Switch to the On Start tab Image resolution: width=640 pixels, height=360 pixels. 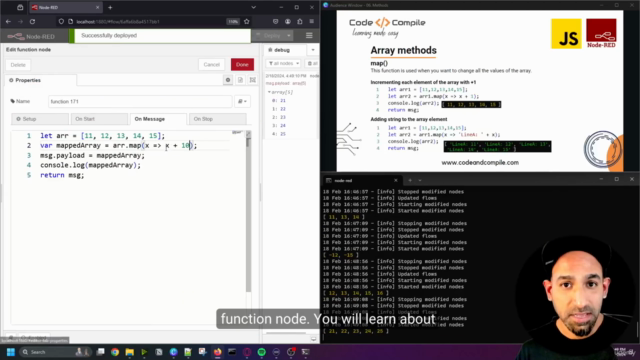99,119
